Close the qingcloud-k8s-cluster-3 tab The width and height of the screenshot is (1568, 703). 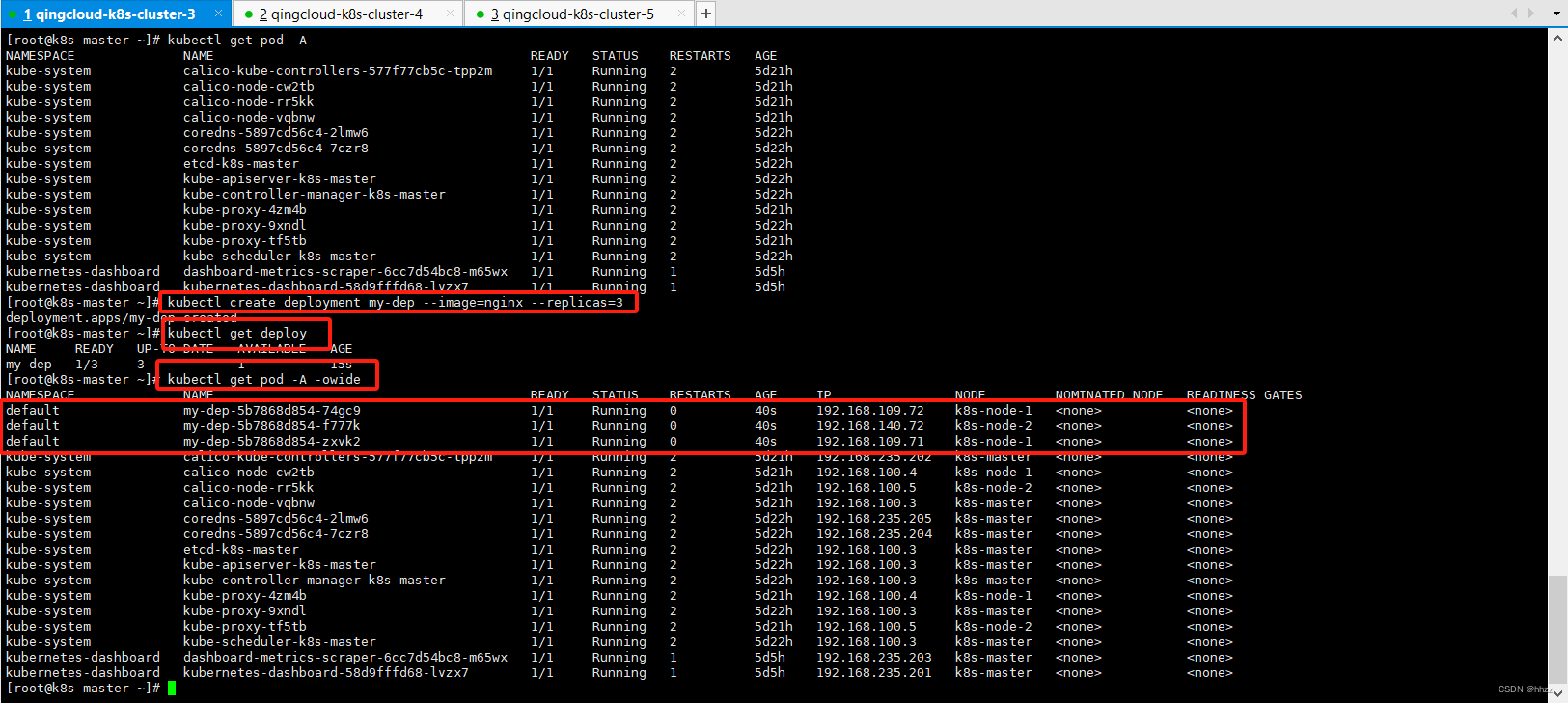point(218,14)
